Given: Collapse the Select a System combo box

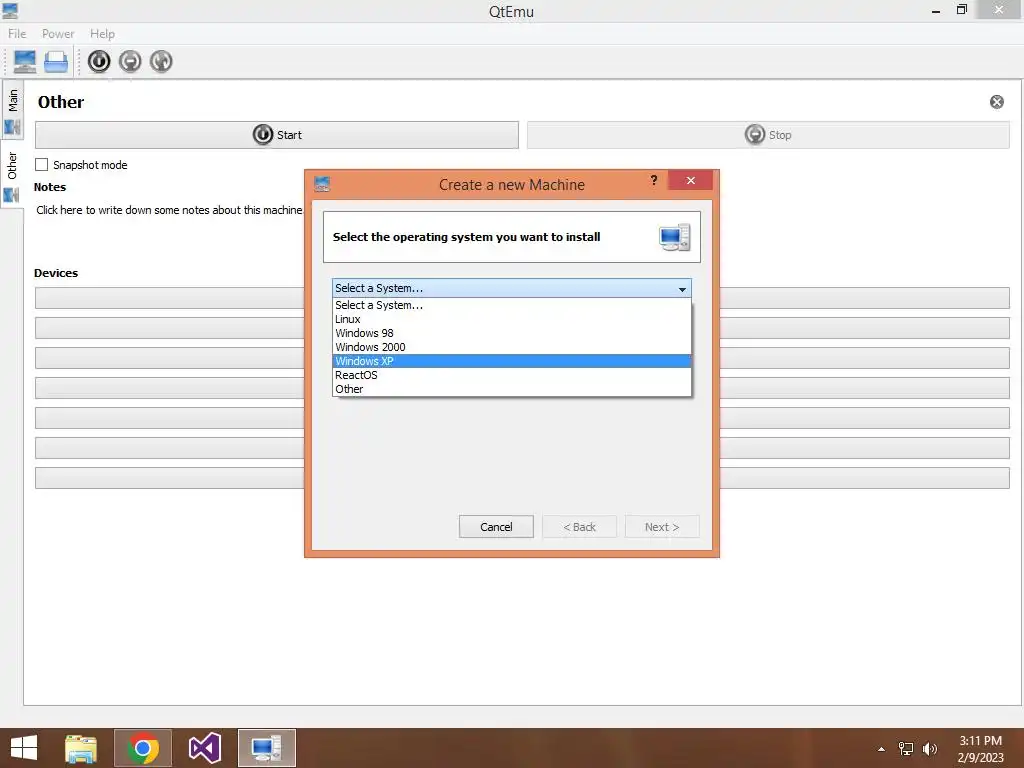Looking at the screenshot, I should (x=511, y=288).
